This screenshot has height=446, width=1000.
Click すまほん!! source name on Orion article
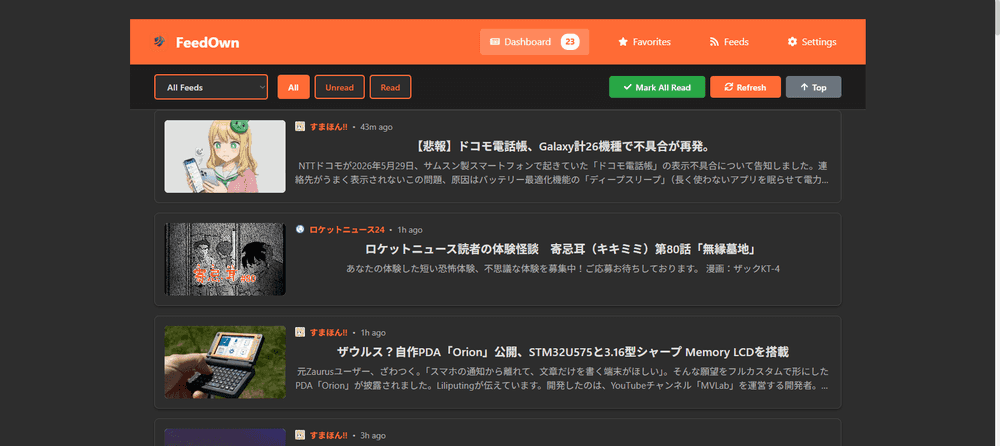coord(328,332)
